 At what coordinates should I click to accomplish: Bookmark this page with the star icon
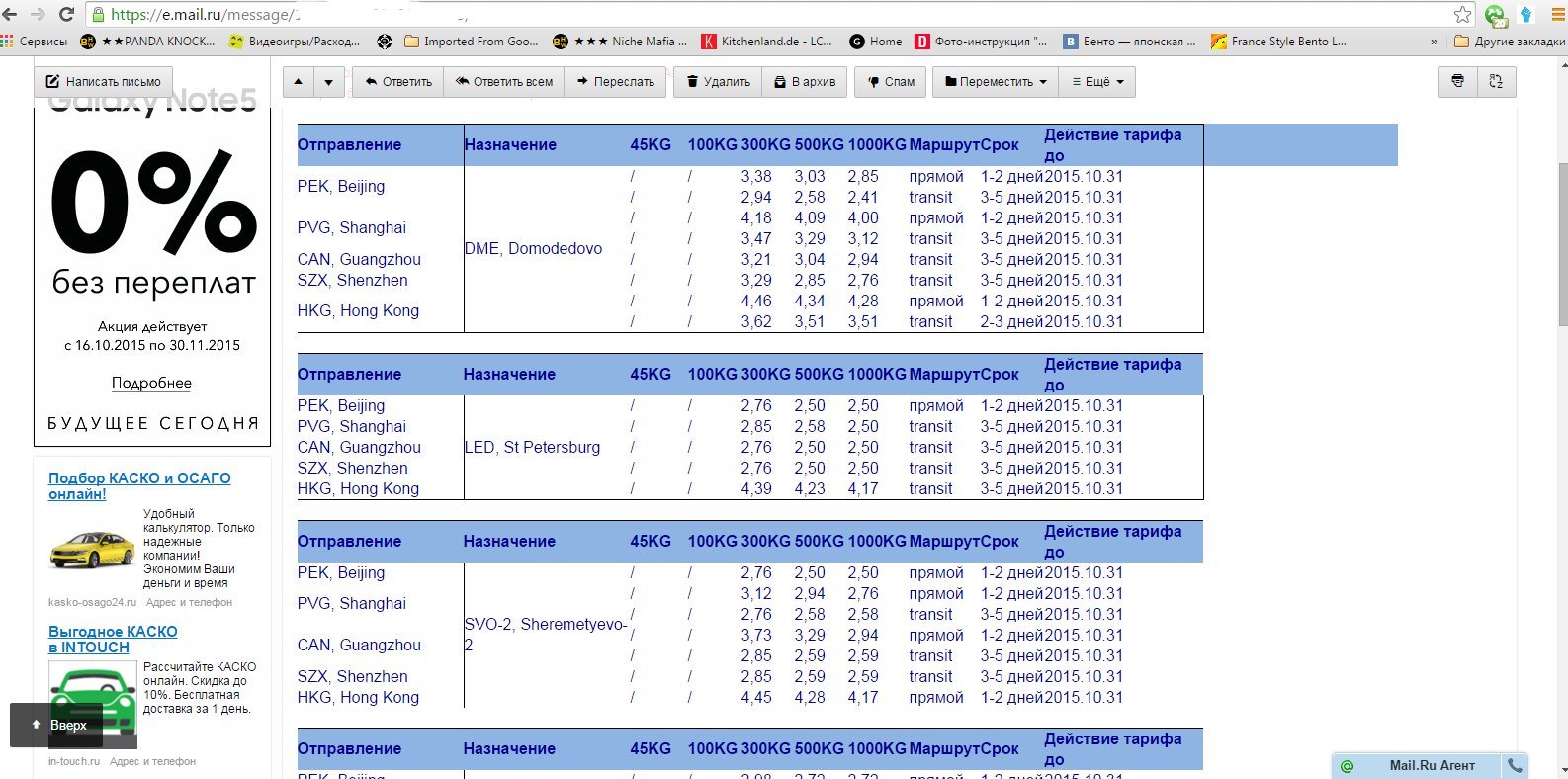pos(1462,14)
